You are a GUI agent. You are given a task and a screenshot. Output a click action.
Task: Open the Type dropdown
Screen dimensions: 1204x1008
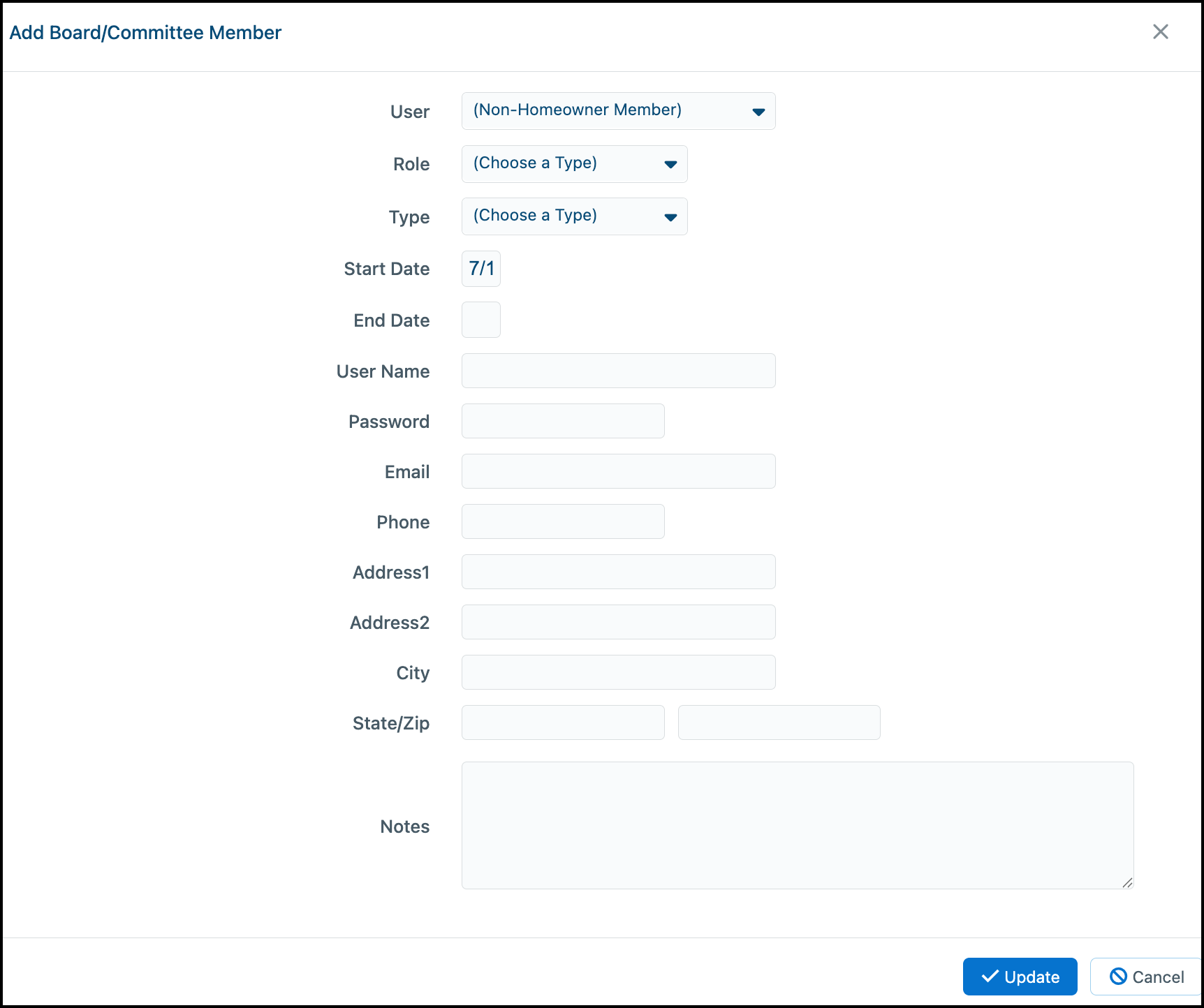tap(574, 216)
